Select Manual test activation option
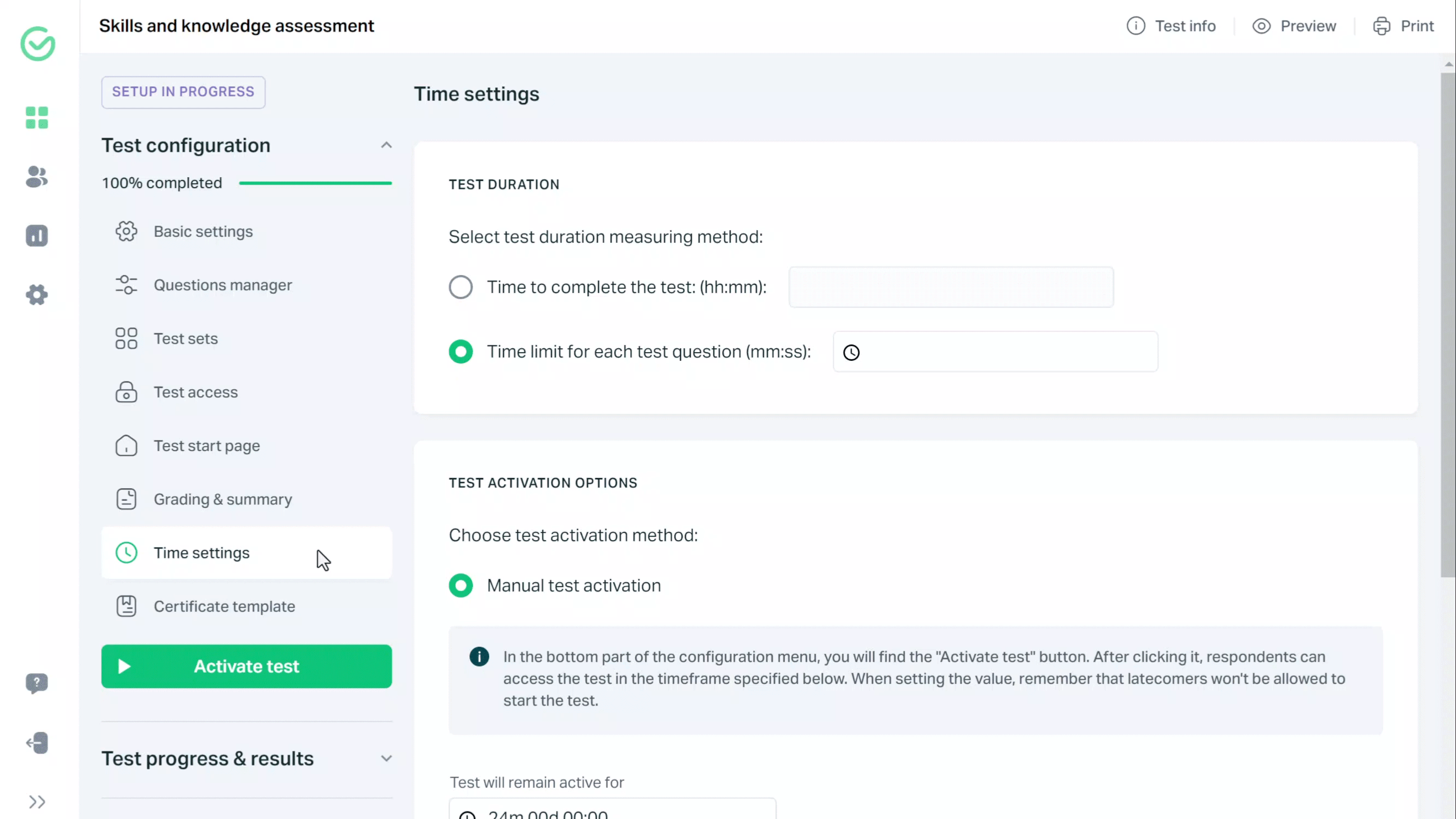This screenshot has height=819, width=1456. [461, 585]
